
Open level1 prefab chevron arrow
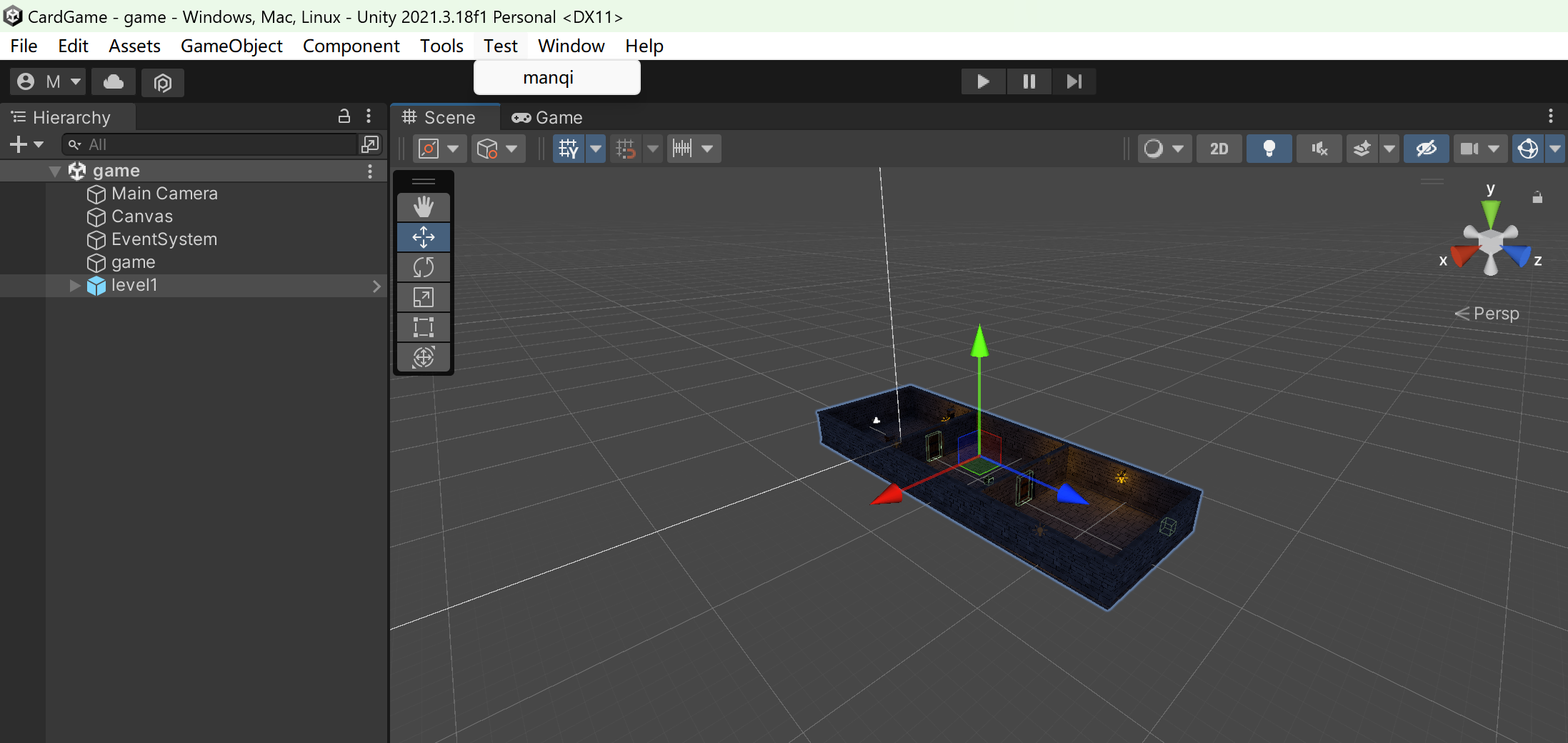click(376, 286)
